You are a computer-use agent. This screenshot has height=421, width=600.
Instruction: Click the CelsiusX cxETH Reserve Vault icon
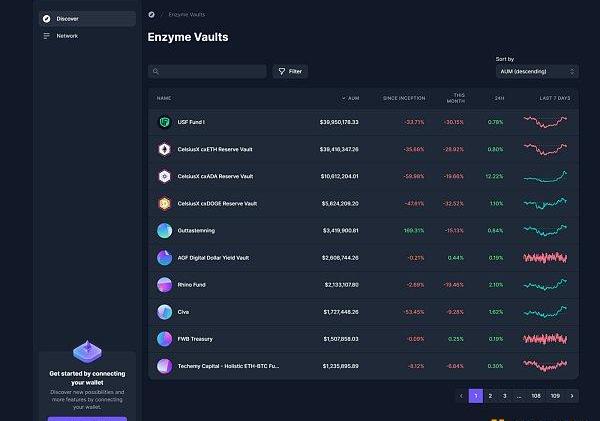pyautogui.click(x=165, y=149)
